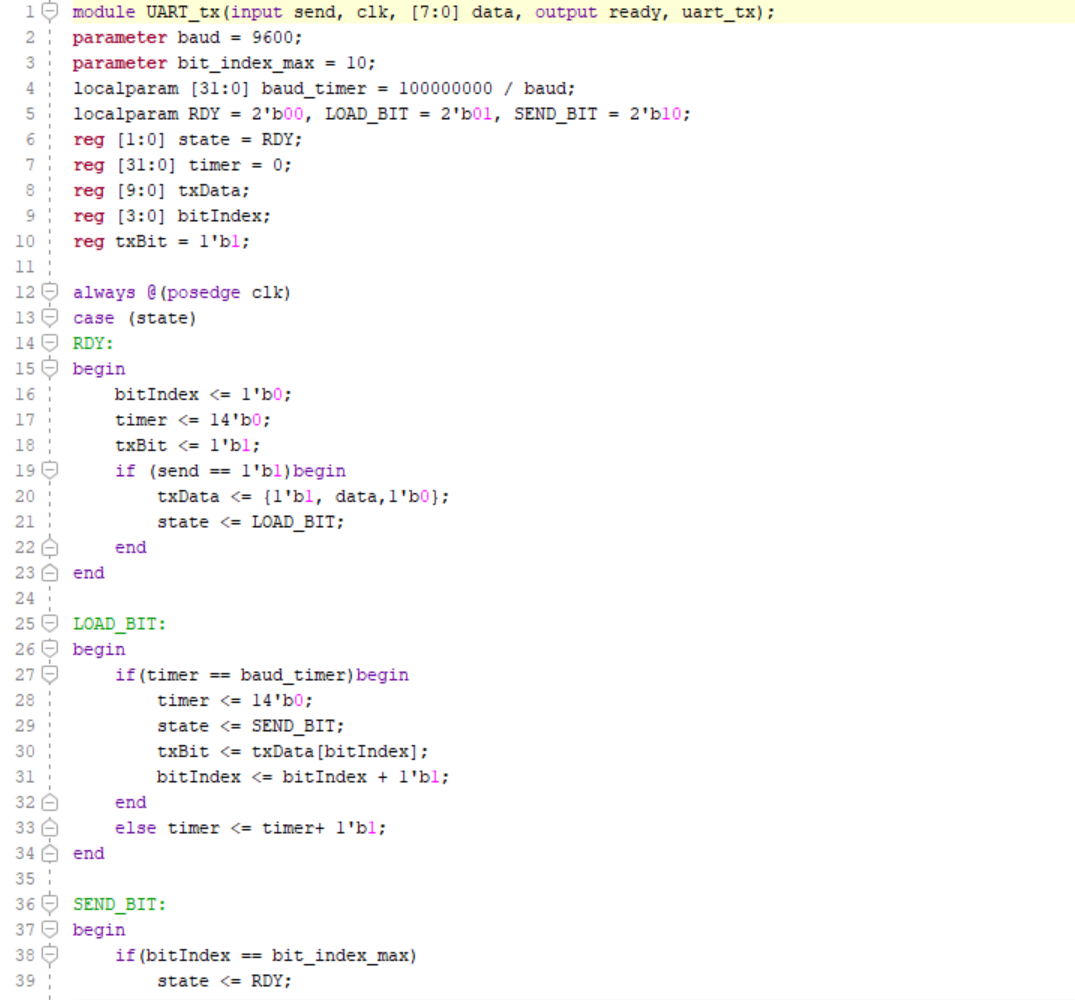Click the 'parameter bit_index_max = 10;' line
The width and height of the screenshot is (1075, 1000).
click(224, 63)
